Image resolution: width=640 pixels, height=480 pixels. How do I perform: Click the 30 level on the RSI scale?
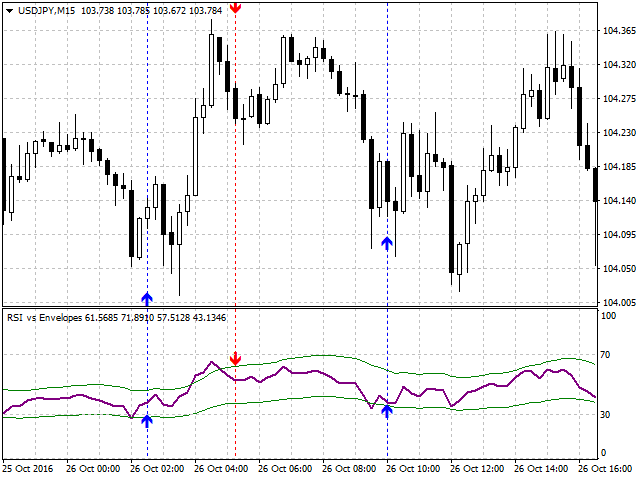[606, 415]
